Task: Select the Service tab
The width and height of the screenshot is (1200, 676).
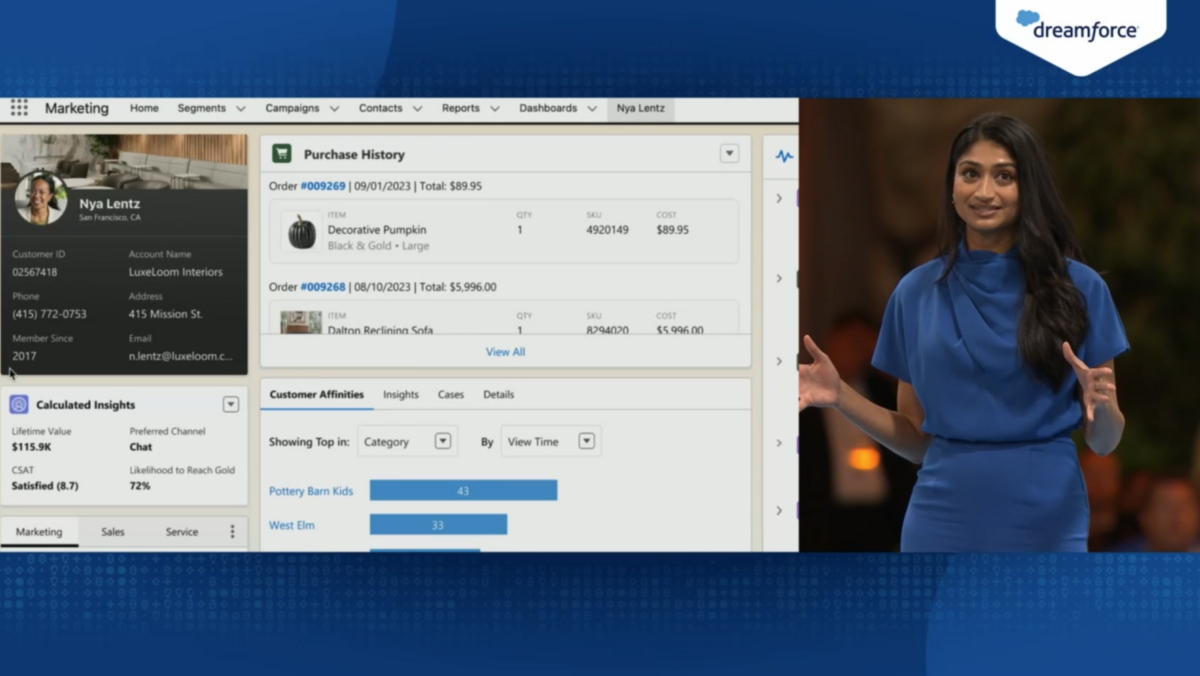Action: click(182, 532)
